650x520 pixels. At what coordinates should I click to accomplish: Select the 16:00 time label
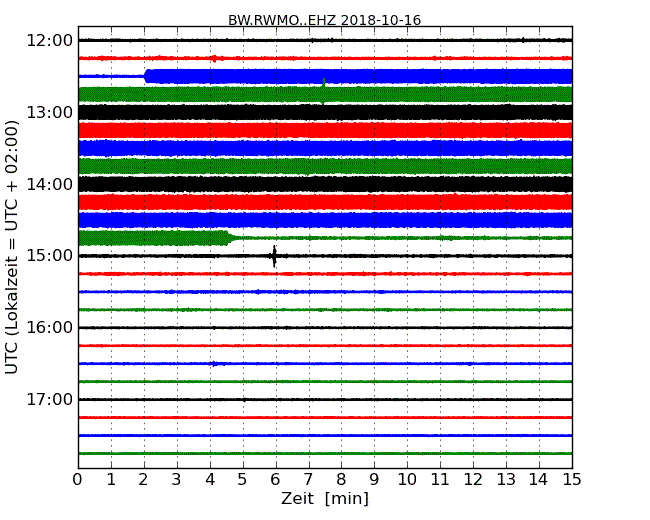point(49,328)
